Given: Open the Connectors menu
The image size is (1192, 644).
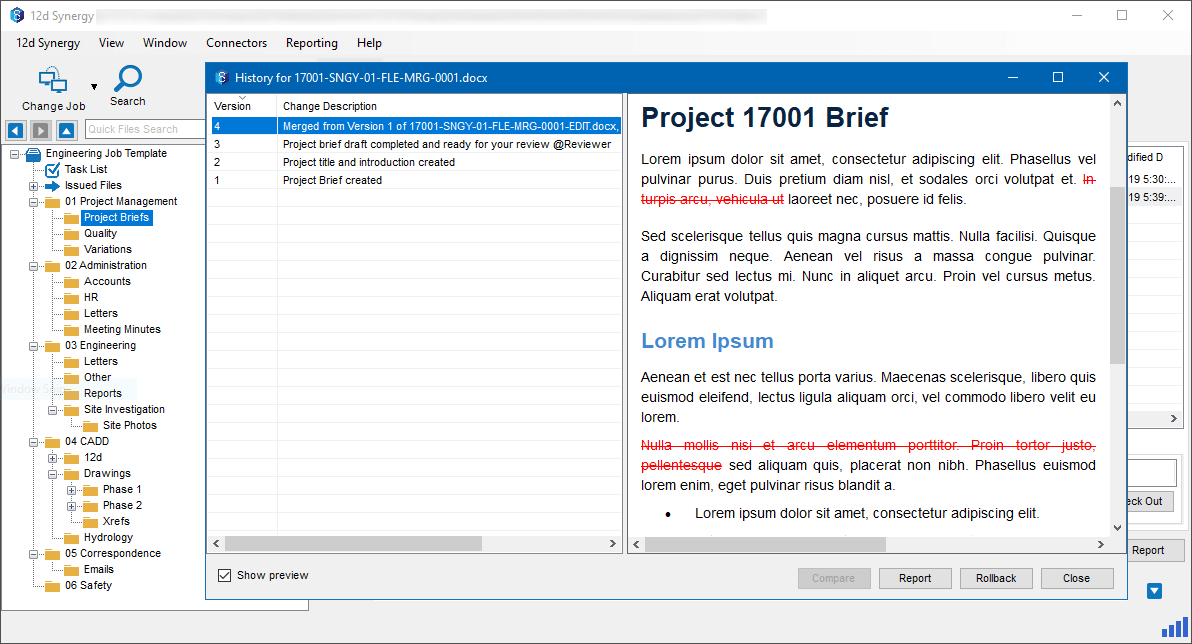Looking at the screenshot, I should 236,43.
